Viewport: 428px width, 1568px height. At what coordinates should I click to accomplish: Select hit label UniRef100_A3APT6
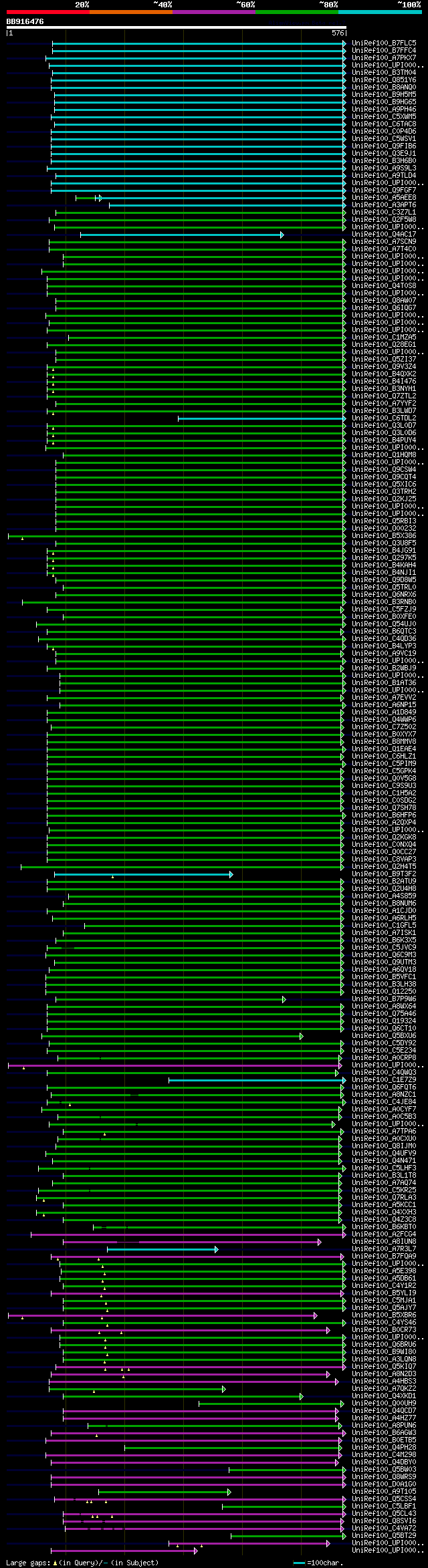[x=384, y=205]
